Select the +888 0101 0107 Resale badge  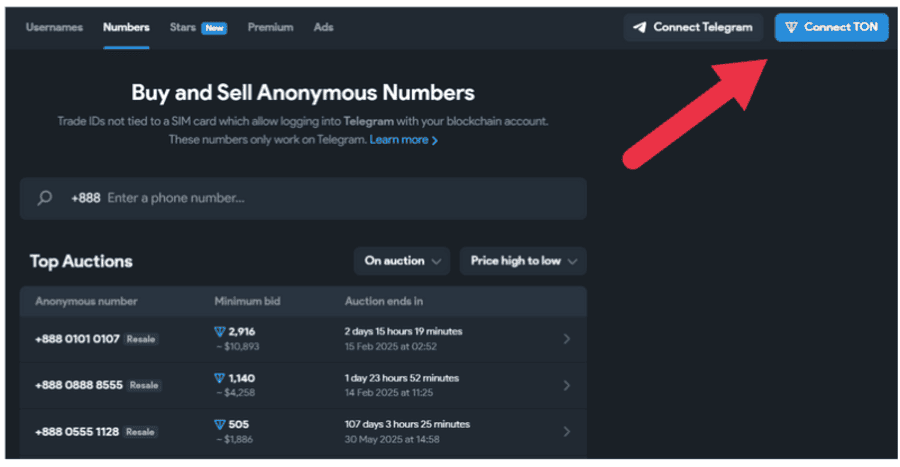[141, 339]
